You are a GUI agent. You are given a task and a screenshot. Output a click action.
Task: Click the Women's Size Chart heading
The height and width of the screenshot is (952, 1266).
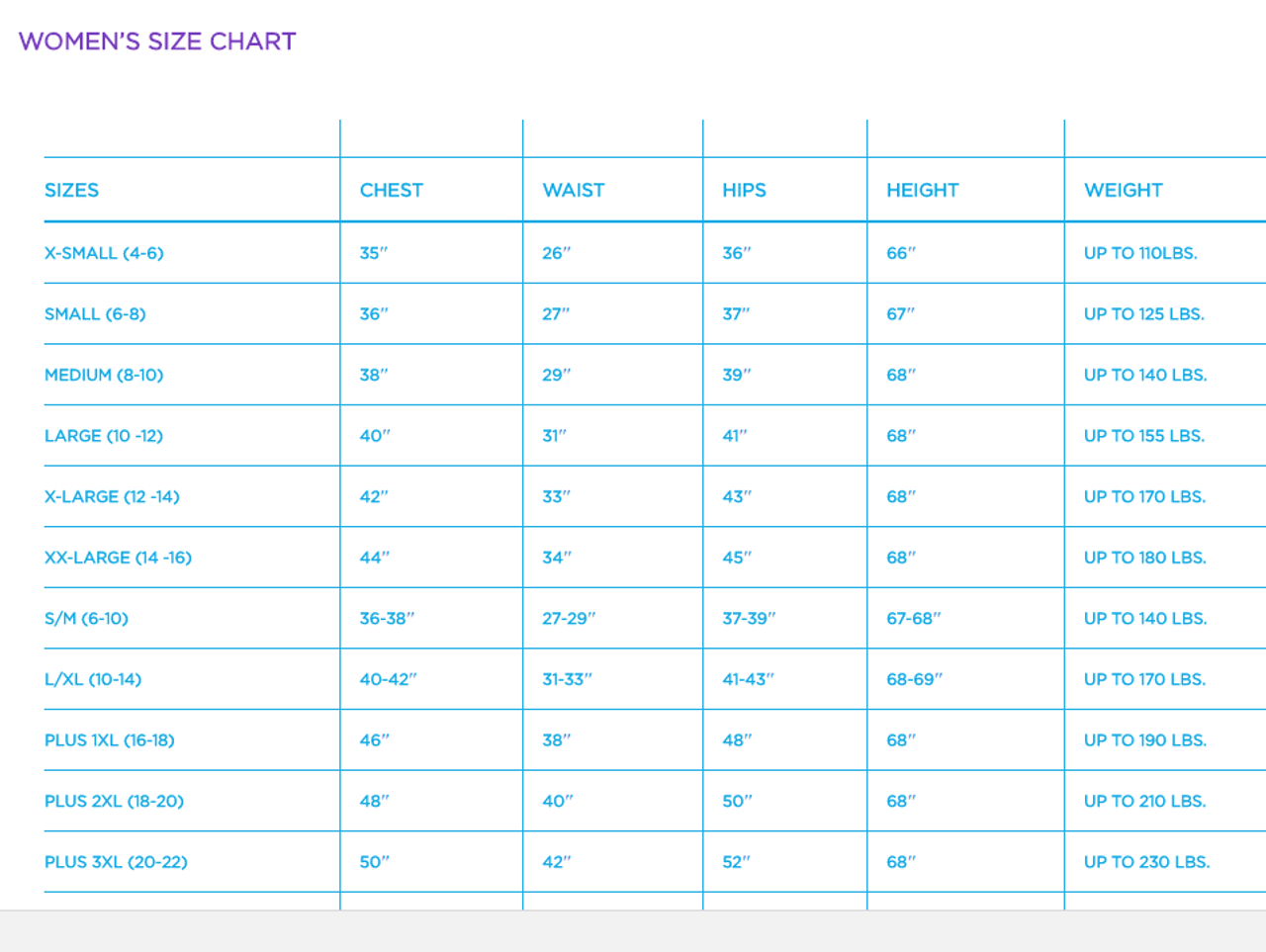(x=157, y=42)
